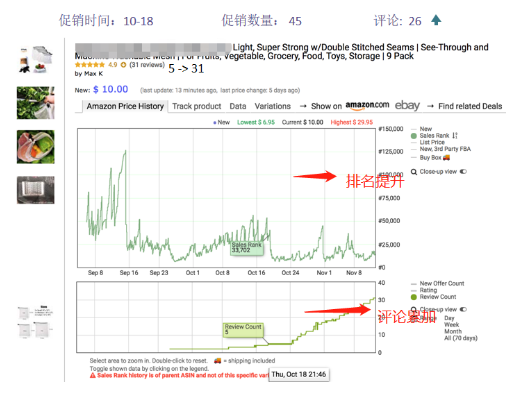This screenshot has width=509, height=402.
Task: Select the Month range option
Action: 453,331
